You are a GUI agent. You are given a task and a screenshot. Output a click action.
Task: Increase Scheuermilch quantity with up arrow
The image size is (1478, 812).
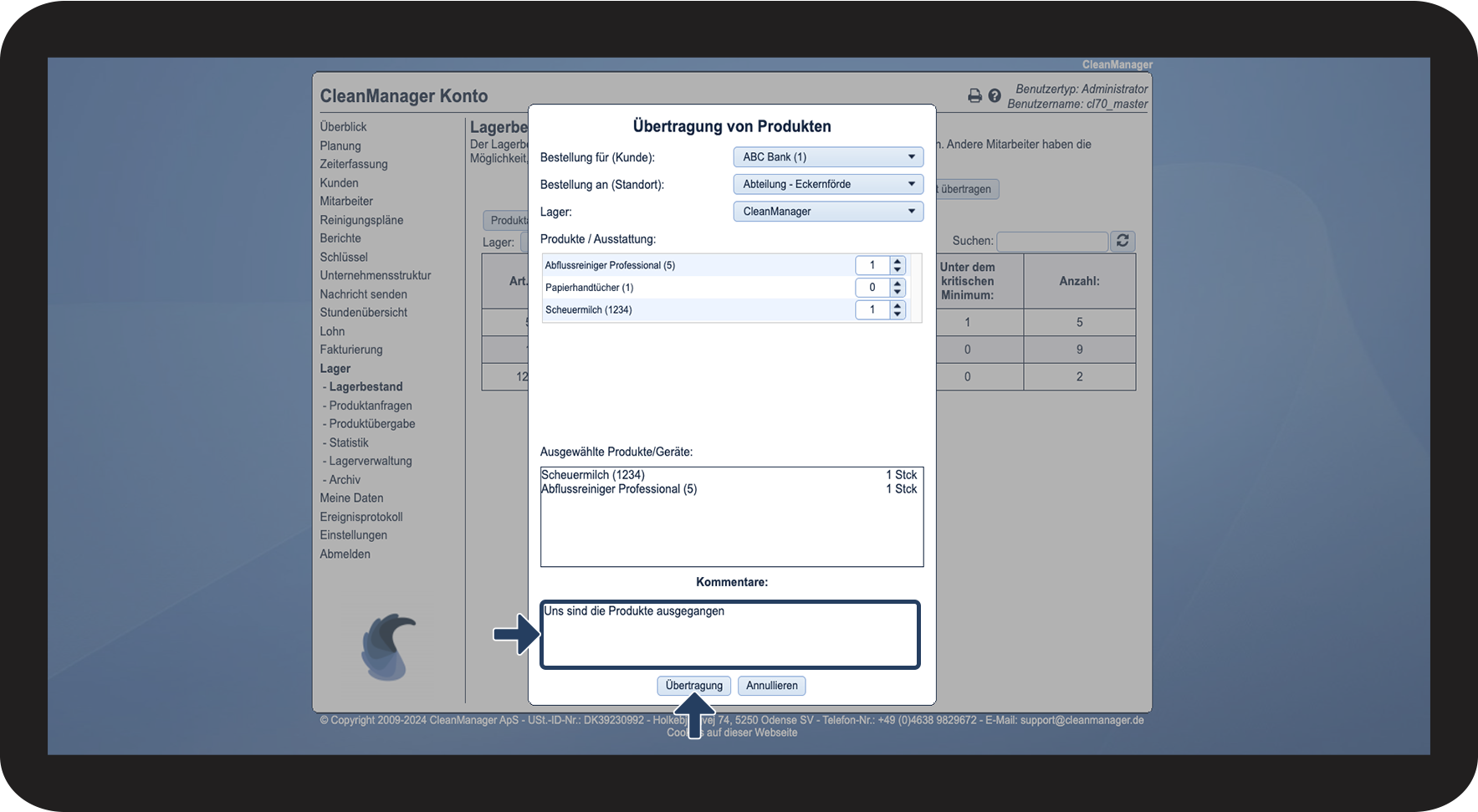(898, 305)
